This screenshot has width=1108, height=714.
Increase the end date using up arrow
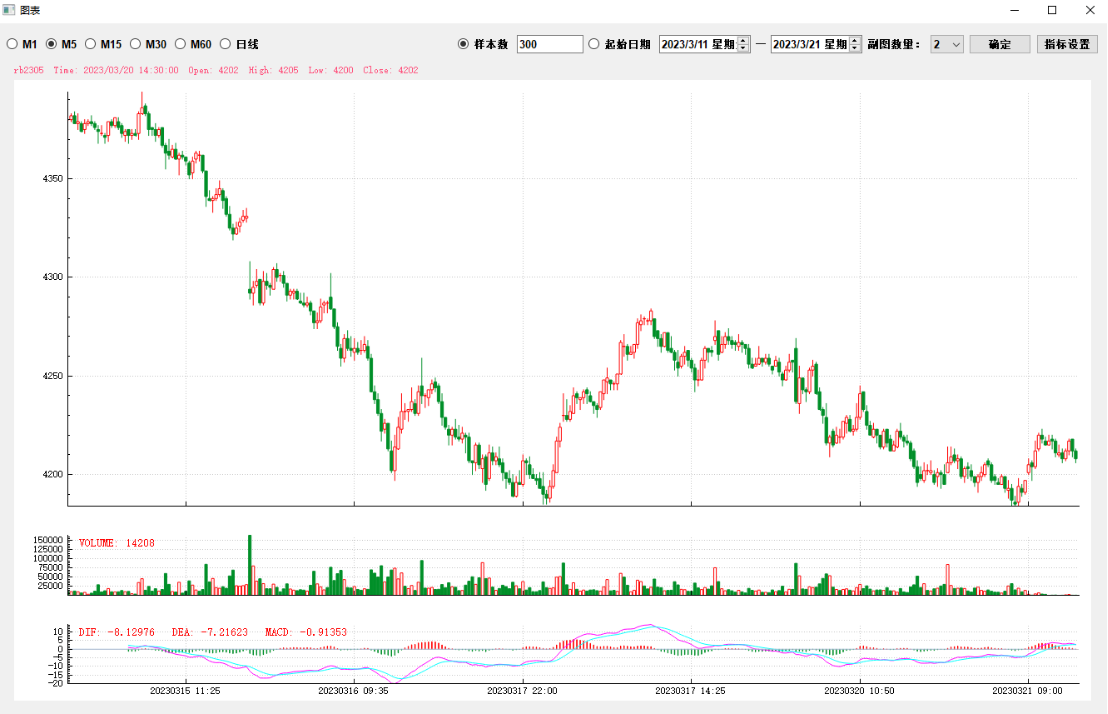click(855, 40)
